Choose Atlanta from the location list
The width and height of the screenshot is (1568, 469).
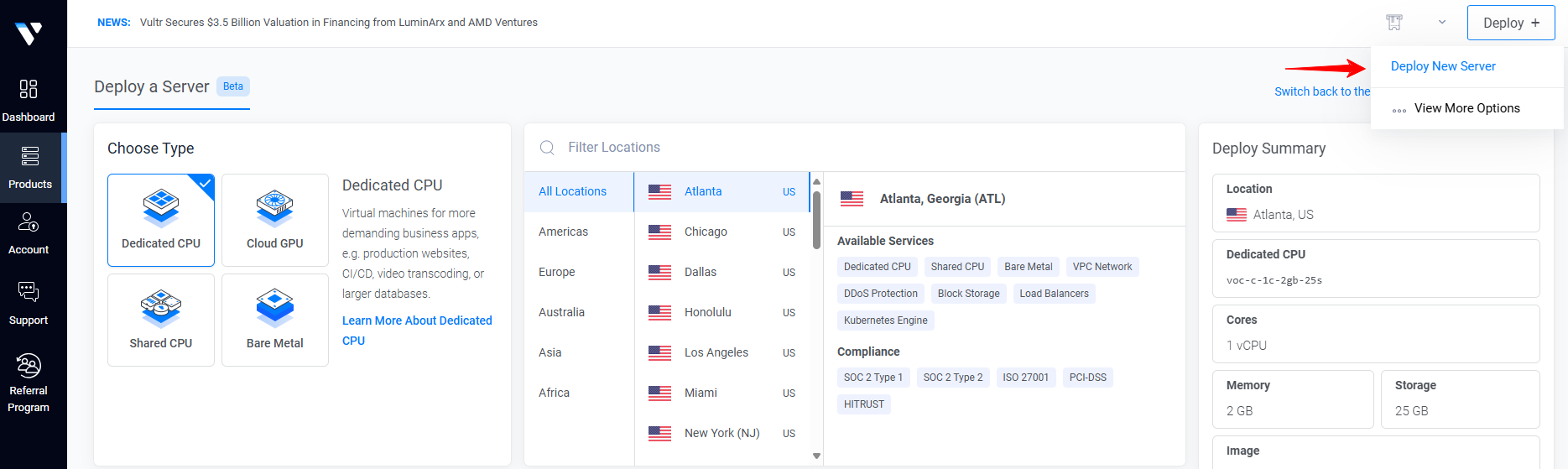[x=722, y=191]
